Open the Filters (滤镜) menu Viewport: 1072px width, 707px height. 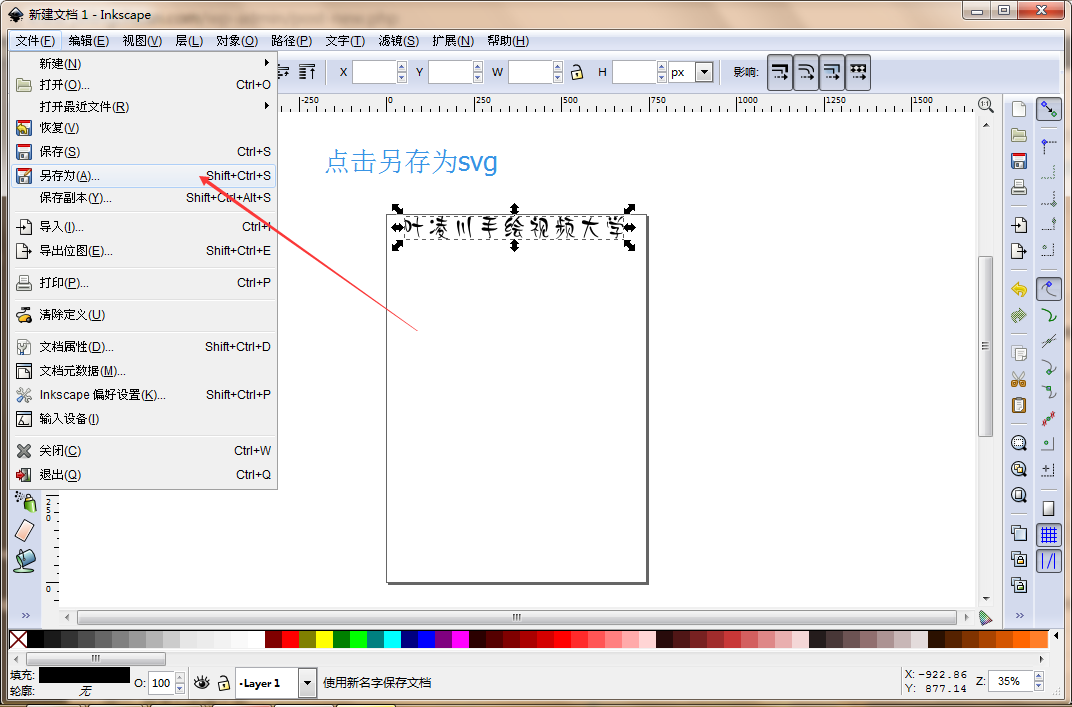tap(398, 41)
